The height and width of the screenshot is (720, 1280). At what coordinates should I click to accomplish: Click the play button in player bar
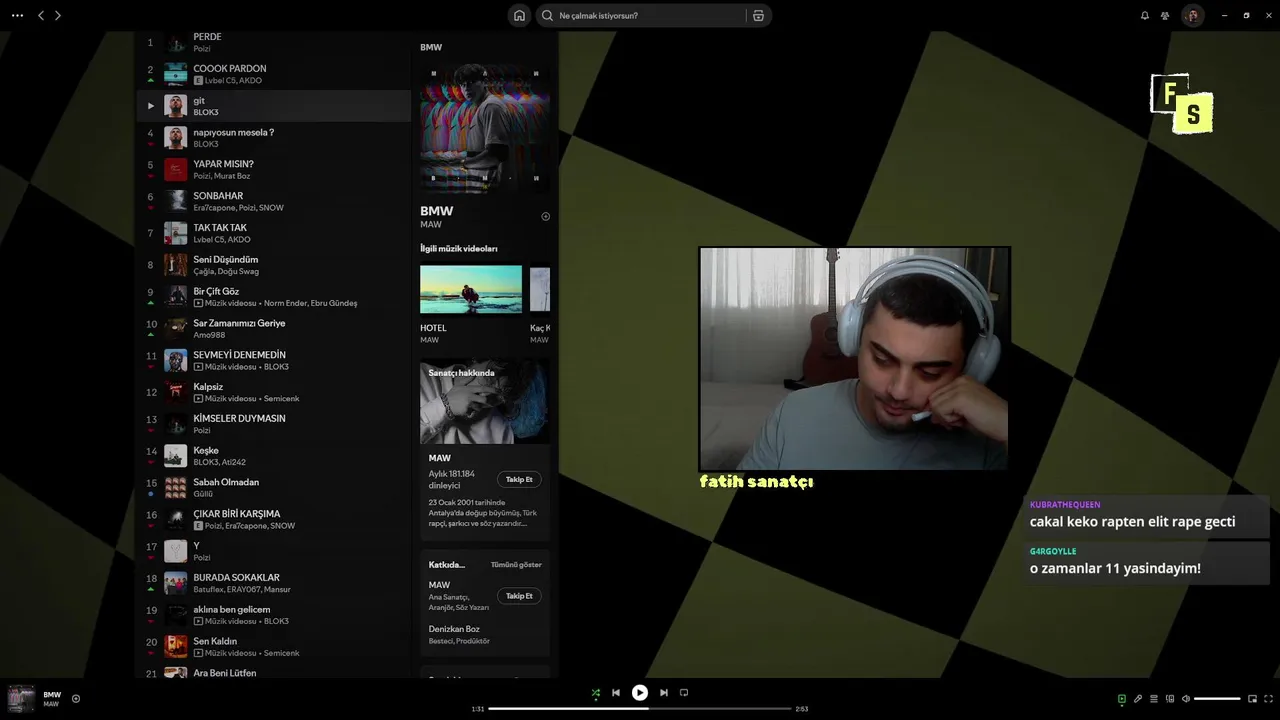click(640, 692)
